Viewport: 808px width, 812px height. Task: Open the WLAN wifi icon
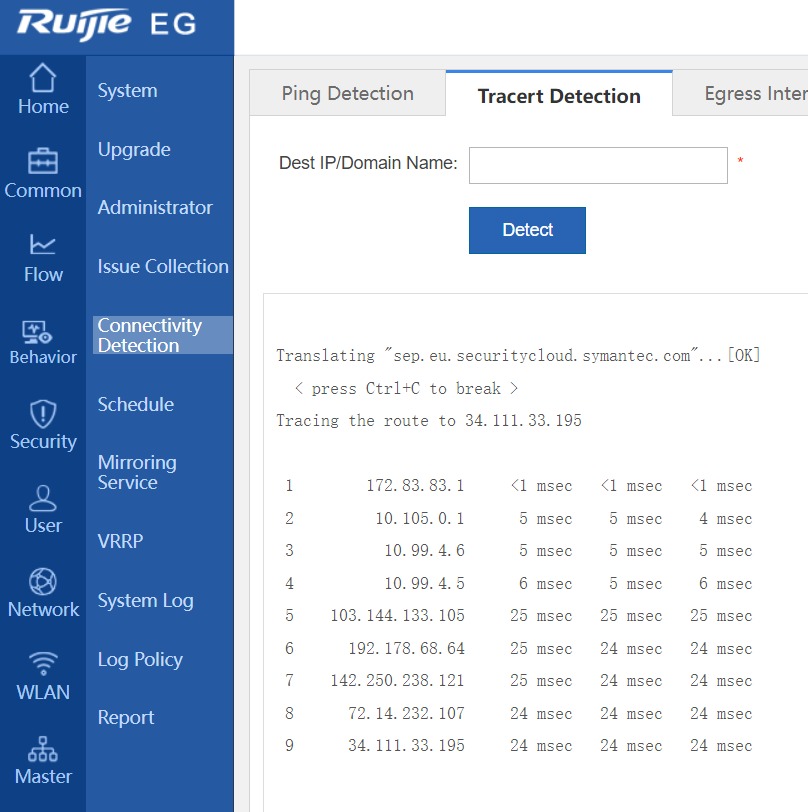pos(42,664)
